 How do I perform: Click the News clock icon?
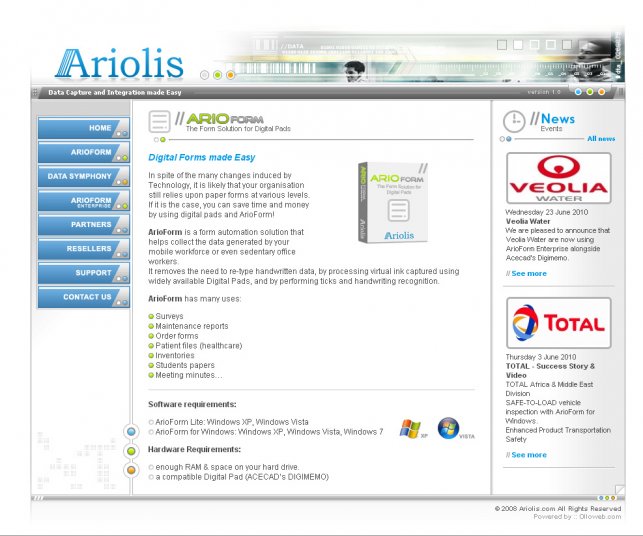[x=514, y=121]
